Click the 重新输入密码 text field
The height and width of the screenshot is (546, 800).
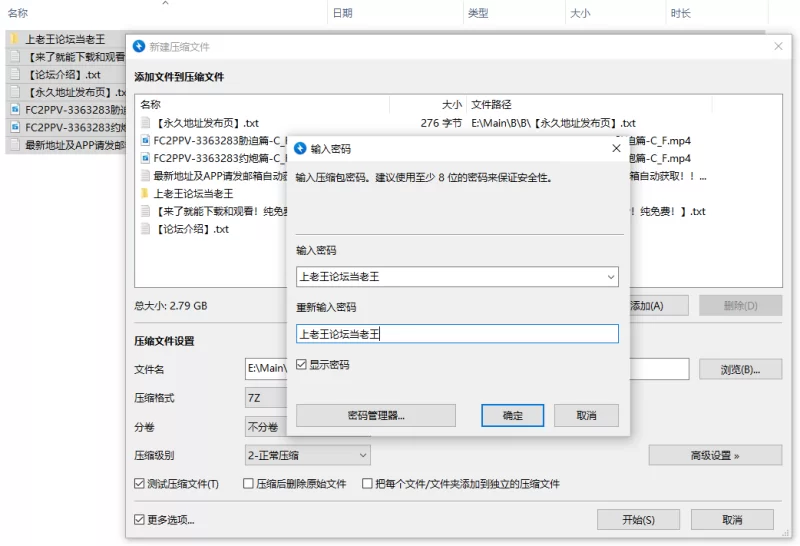point(457,334)
